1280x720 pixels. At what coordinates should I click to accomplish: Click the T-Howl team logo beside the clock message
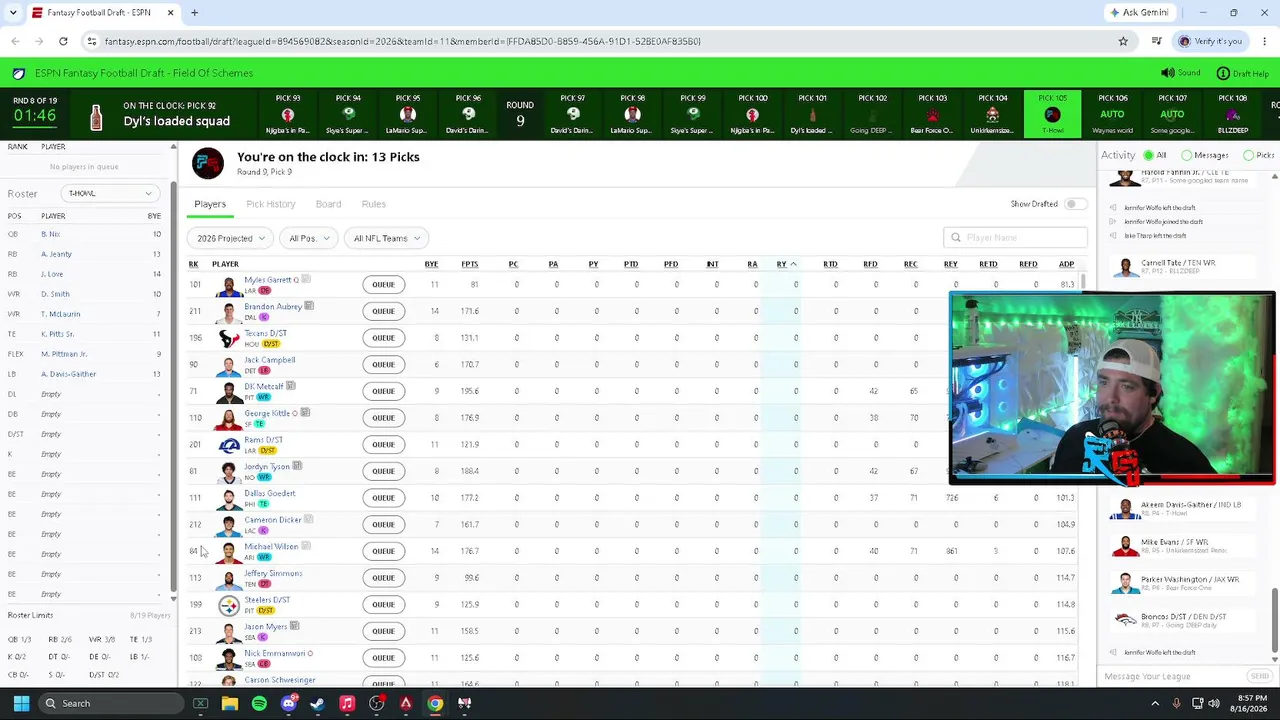click(x=208, y=164)
